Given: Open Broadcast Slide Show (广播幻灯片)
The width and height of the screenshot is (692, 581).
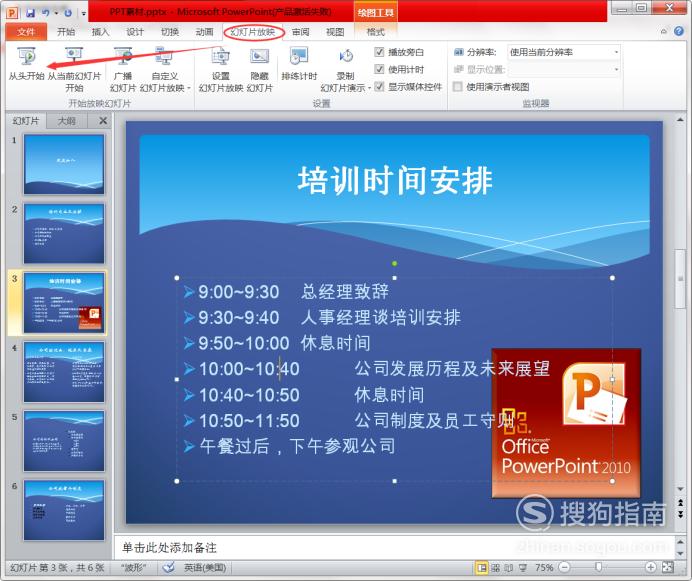Looking at the screenshot, I should pos(123,69).
